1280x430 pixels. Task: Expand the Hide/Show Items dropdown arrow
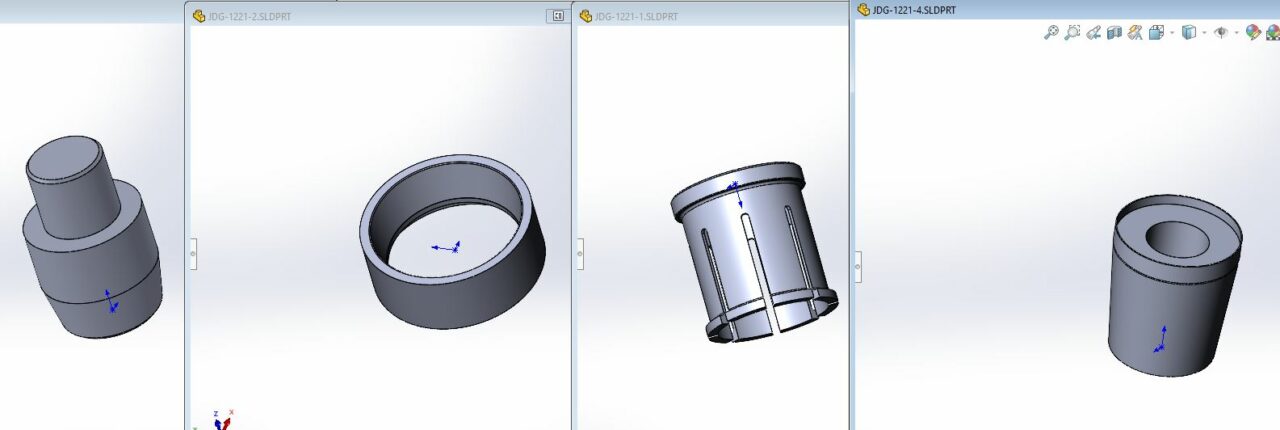pyautogui.click(x=1237, y=32)
